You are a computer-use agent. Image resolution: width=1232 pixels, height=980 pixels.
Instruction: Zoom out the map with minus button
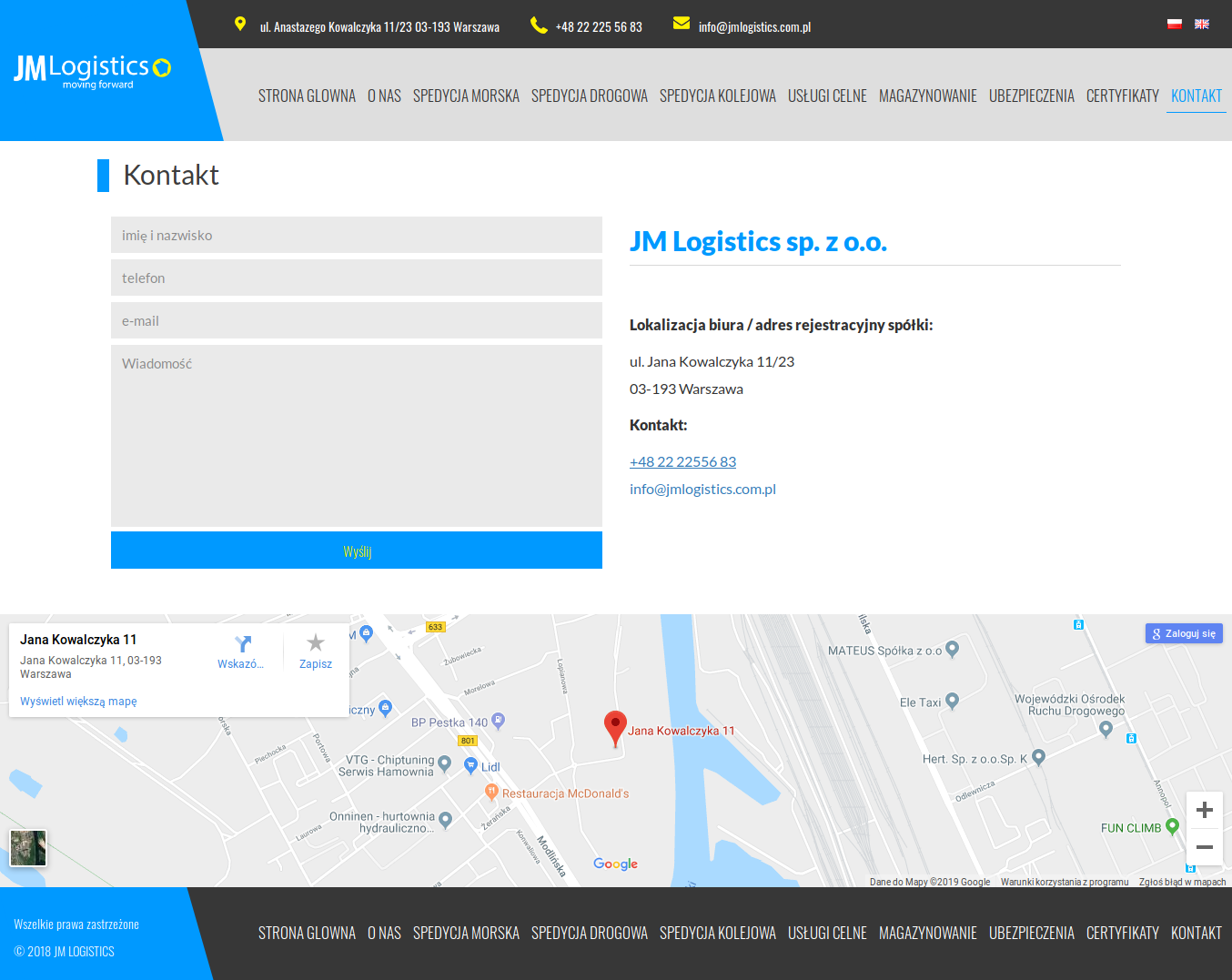[1205, 847]
